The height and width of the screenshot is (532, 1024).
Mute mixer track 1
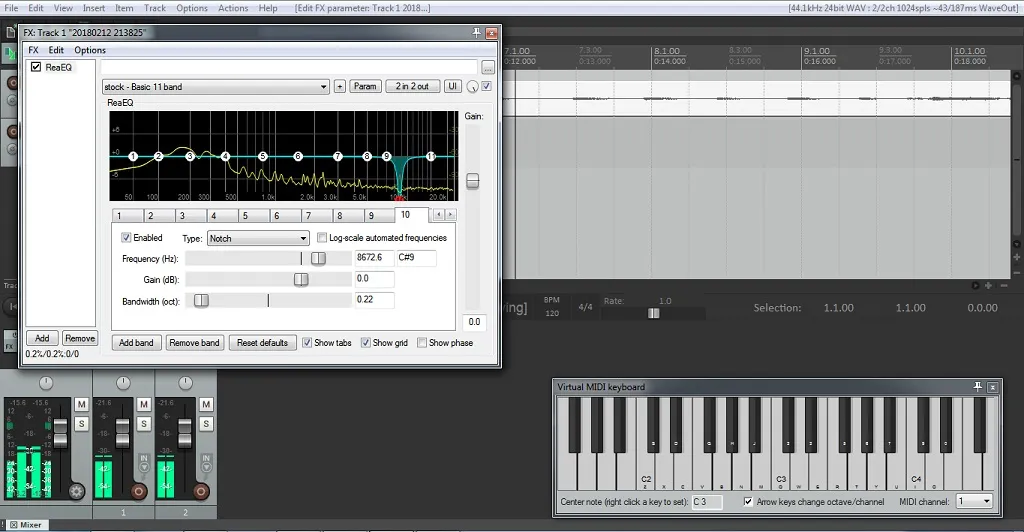(144, 405)
